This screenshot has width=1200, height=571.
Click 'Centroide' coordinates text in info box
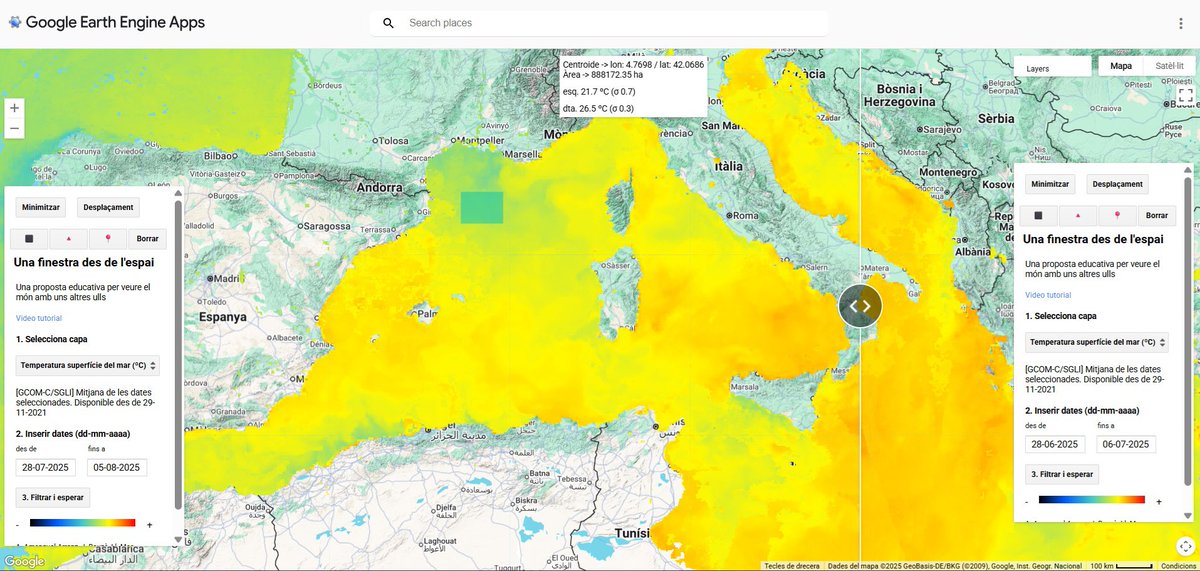633,64
